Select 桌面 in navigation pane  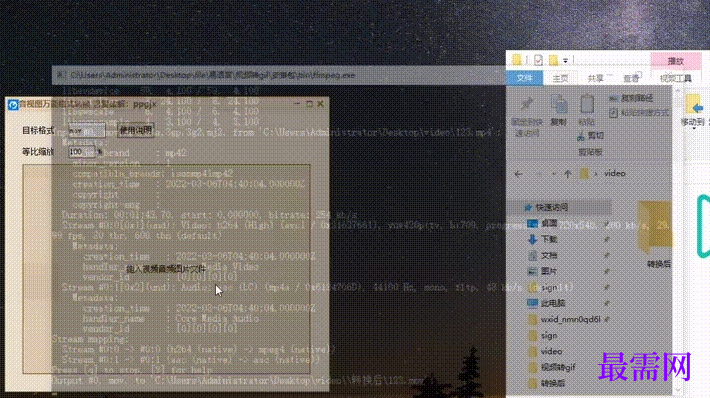coord(549,223)
